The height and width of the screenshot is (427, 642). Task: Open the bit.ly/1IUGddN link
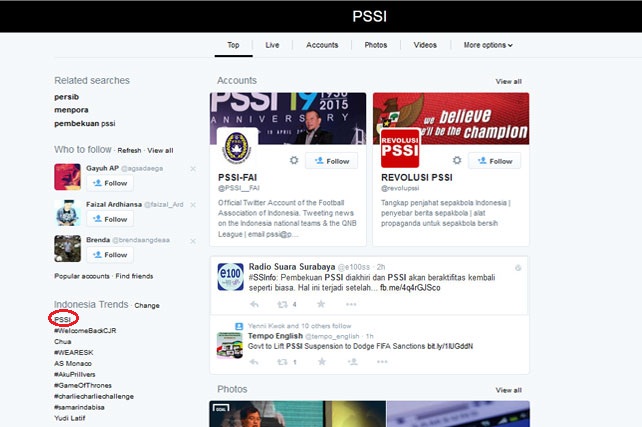[x=450, y=346]
